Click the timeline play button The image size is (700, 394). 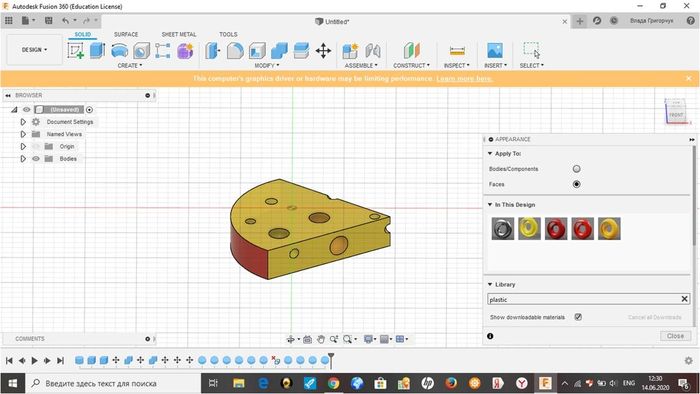pos(34,361)
